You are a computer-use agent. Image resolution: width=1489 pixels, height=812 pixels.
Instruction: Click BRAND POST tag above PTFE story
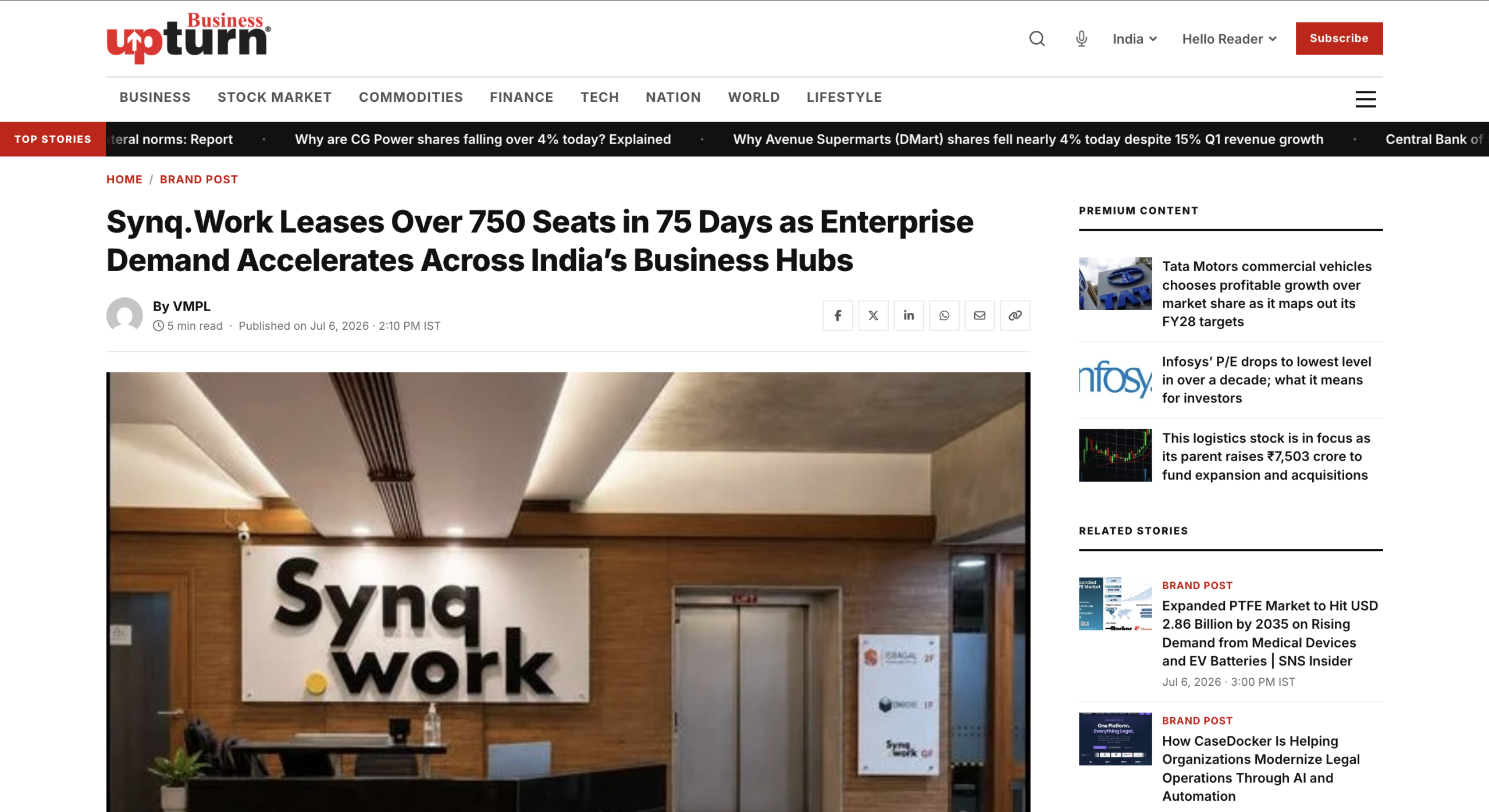1197,586
